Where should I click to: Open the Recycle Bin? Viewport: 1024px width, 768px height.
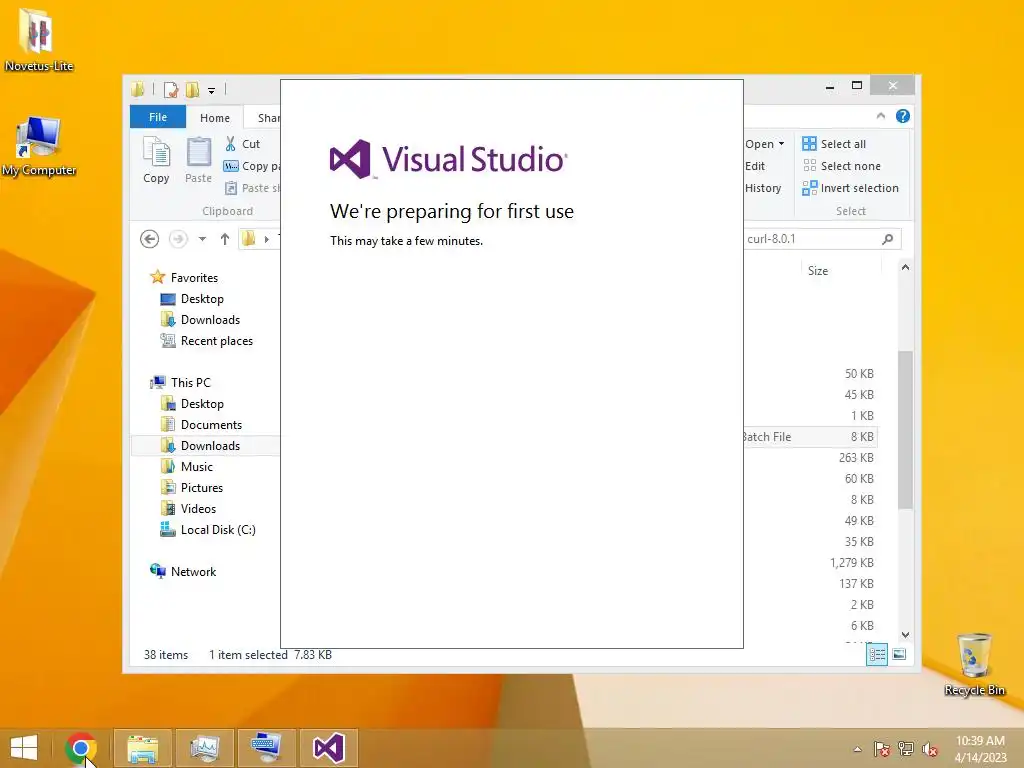974,664
